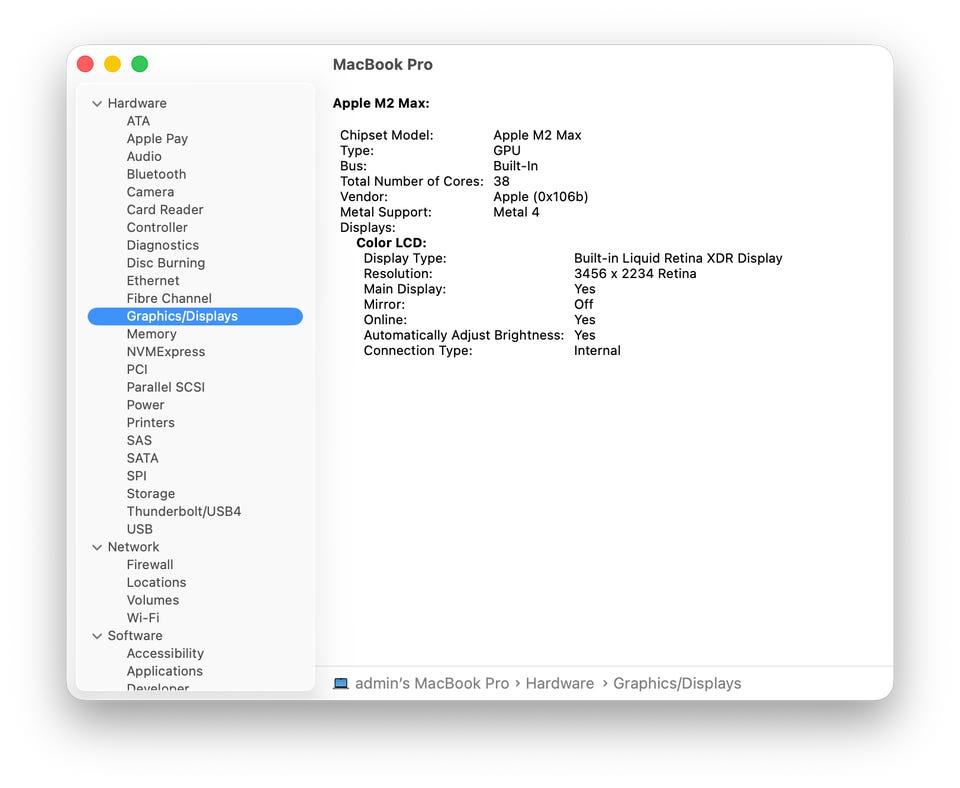
Task: Click Graphics/Displays in the path bar
Action: click(x=677, y=684)
